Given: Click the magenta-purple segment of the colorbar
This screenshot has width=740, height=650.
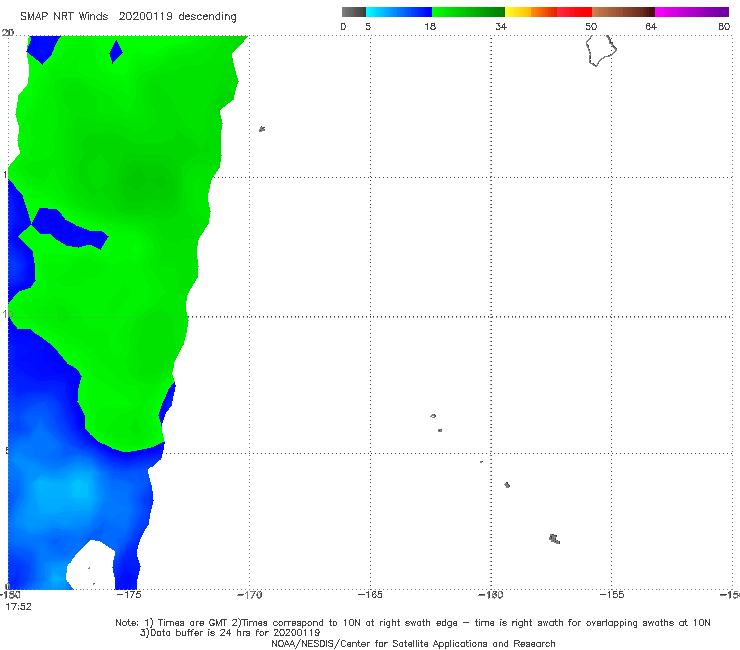Looking at the screenshot, I should coord(692,12).
